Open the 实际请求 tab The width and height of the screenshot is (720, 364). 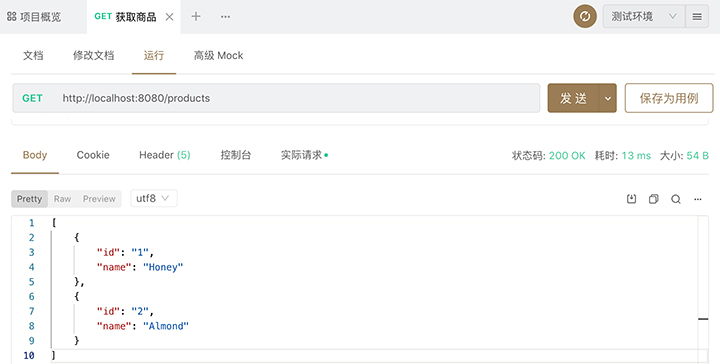point(304,155)
